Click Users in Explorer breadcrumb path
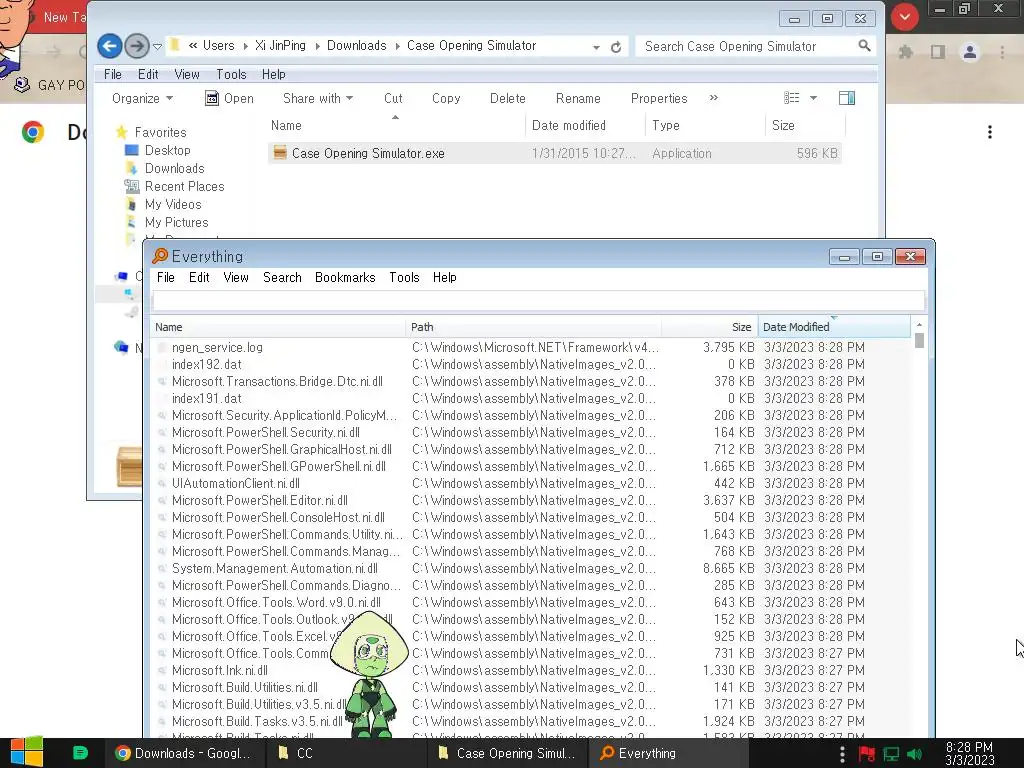 point(218,46)
